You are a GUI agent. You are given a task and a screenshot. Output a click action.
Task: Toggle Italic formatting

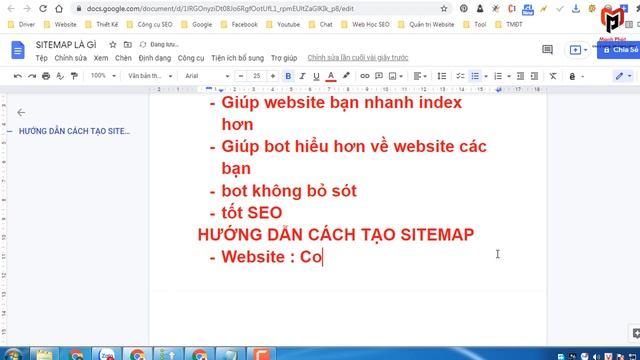point(302,76)
